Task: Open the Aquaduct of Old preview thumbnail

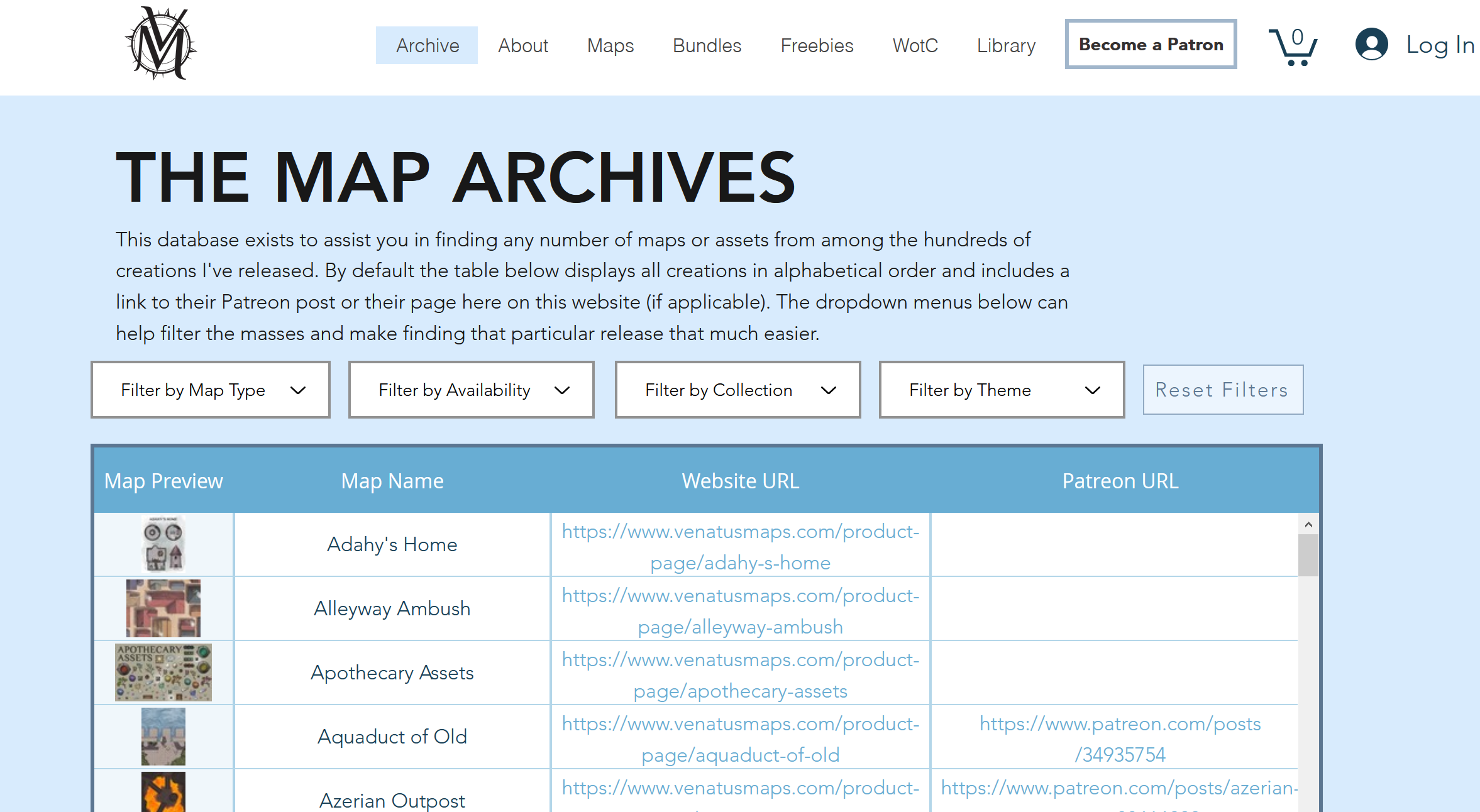Action: tap(163, 737)
